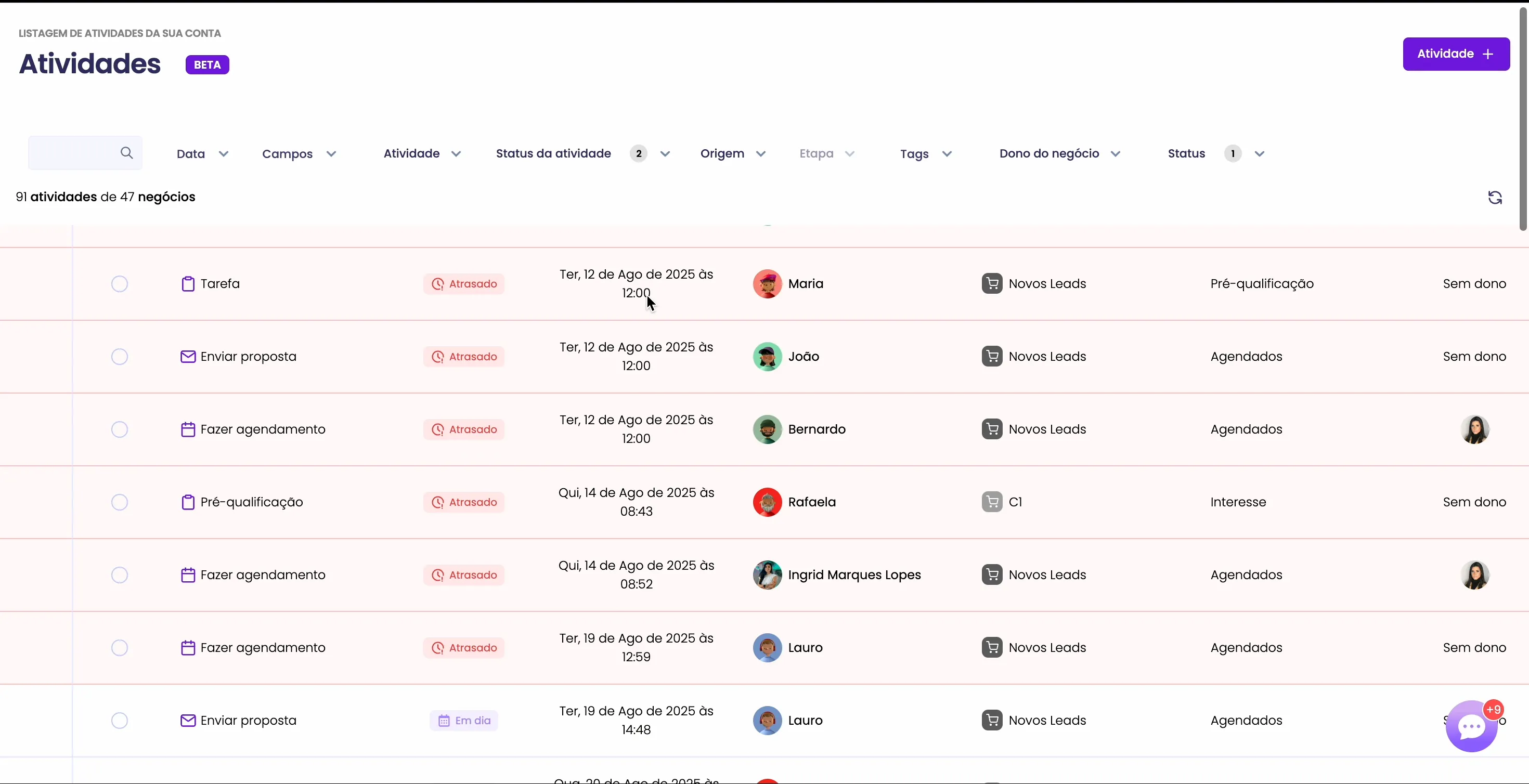Screen dimensions: 1529x784
Task: Click calendar icon in Ingrid Marques Lopes row
Action: pyautogui.click(x=188, y=575)
